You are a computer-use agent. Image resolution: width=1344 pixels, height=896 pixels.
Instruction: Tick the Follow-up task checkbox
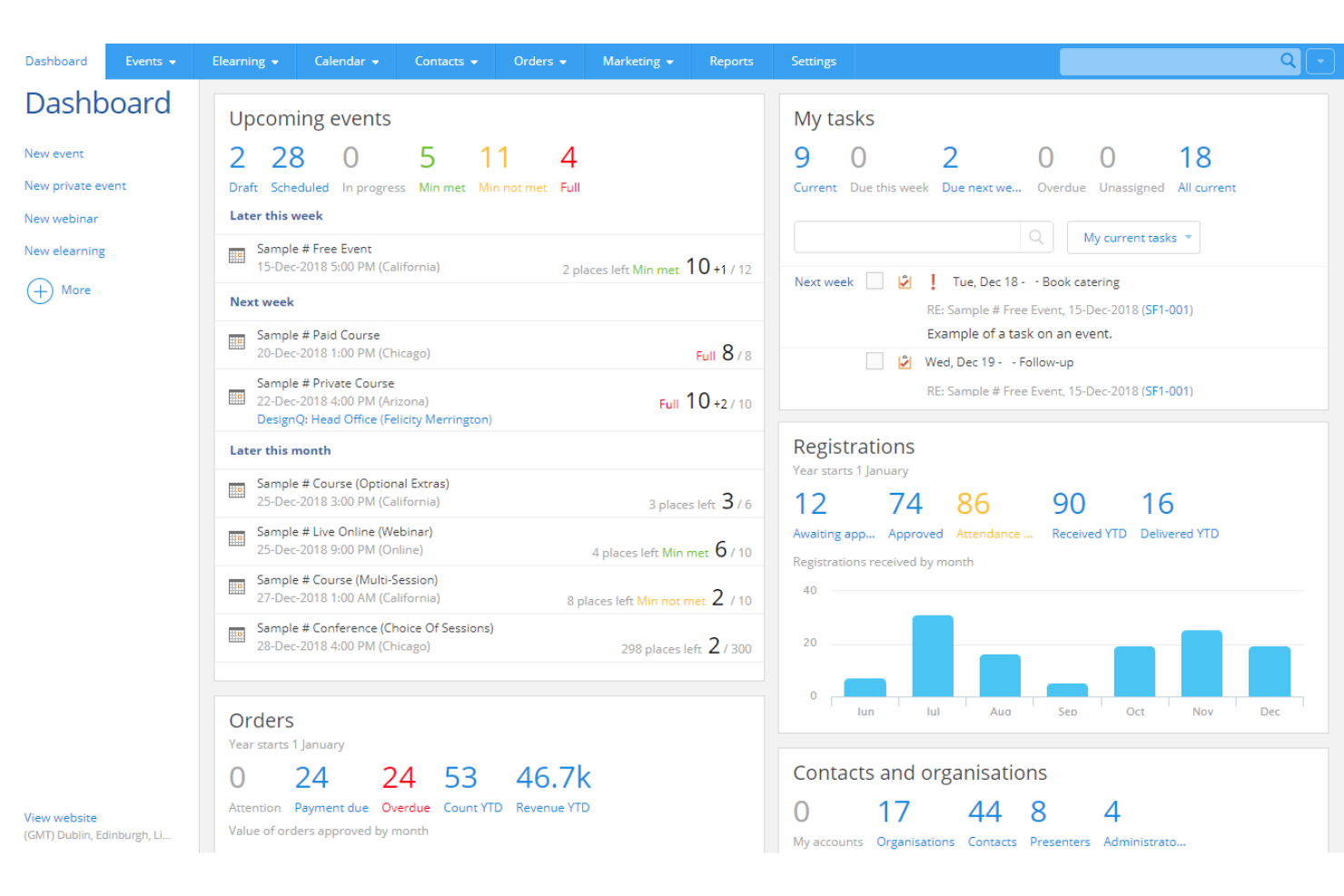point(875,361)
